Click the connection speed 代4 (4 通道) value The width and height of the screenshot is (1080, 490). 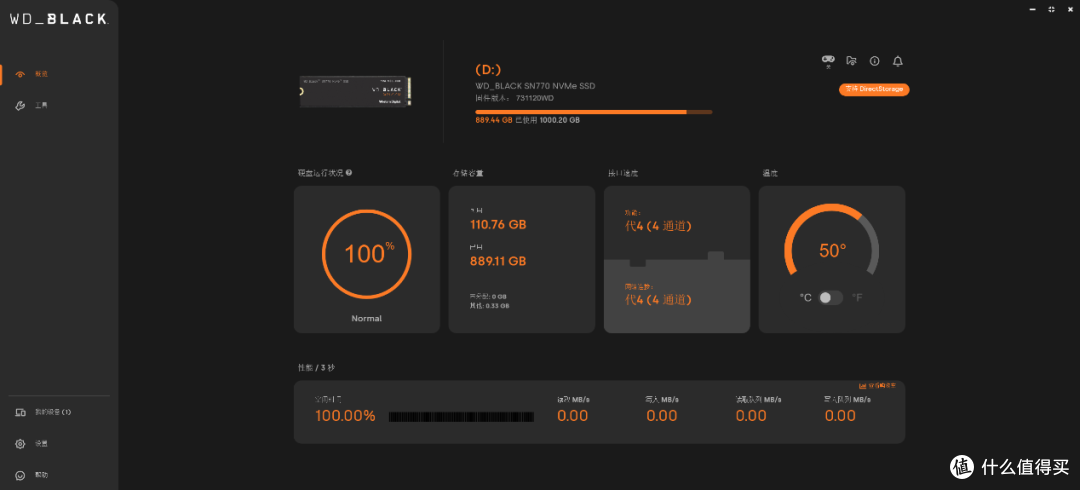click(x=658, y=300)
